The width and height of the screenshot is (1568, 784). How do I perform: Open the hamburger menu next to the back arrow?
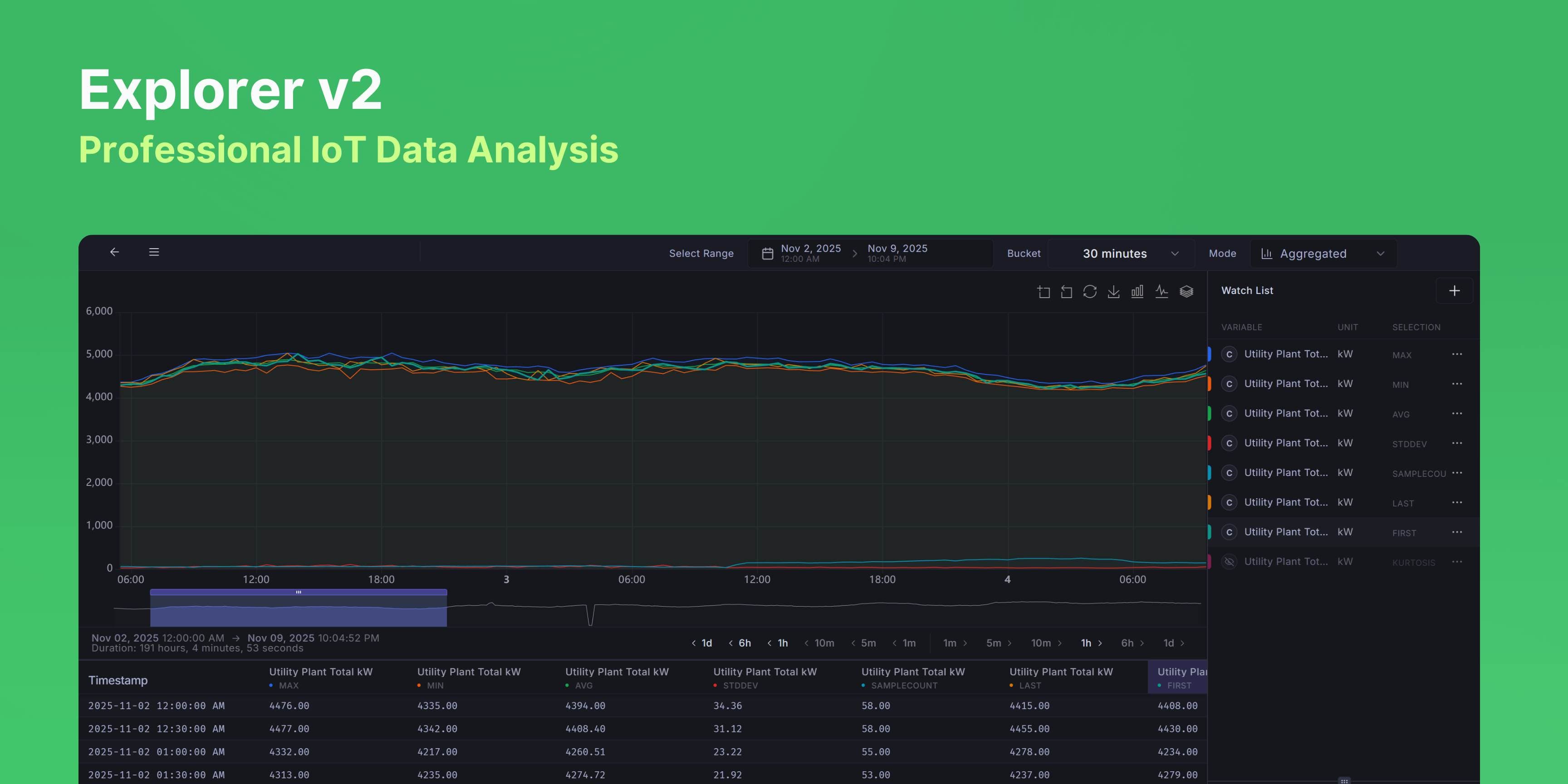click(154, 251)
